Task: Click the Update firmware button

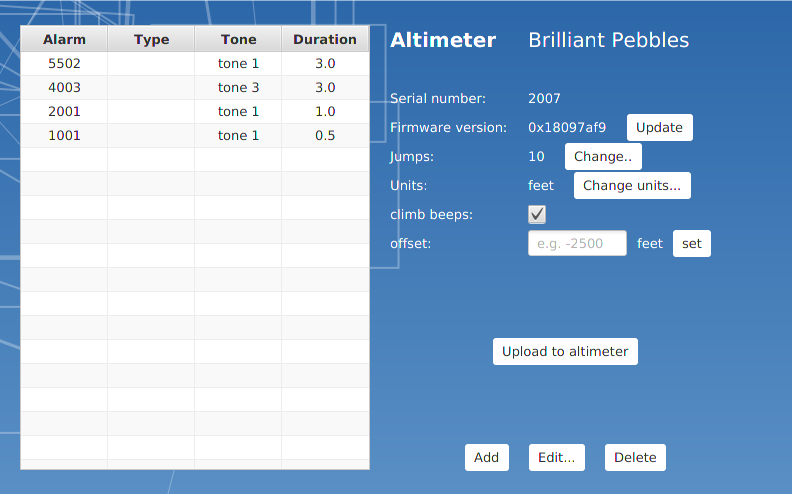Action: pyautogui.click(x=659, y=128)
